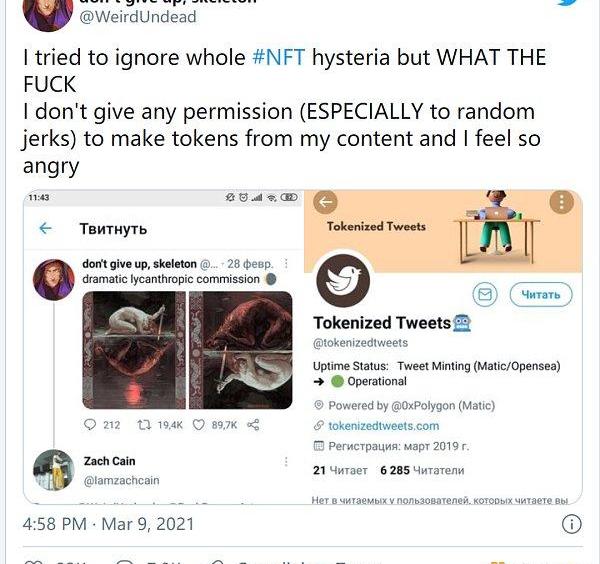Open the left artwork thumbnail
This screenshot has width=600, height=564.
[133, 350]
